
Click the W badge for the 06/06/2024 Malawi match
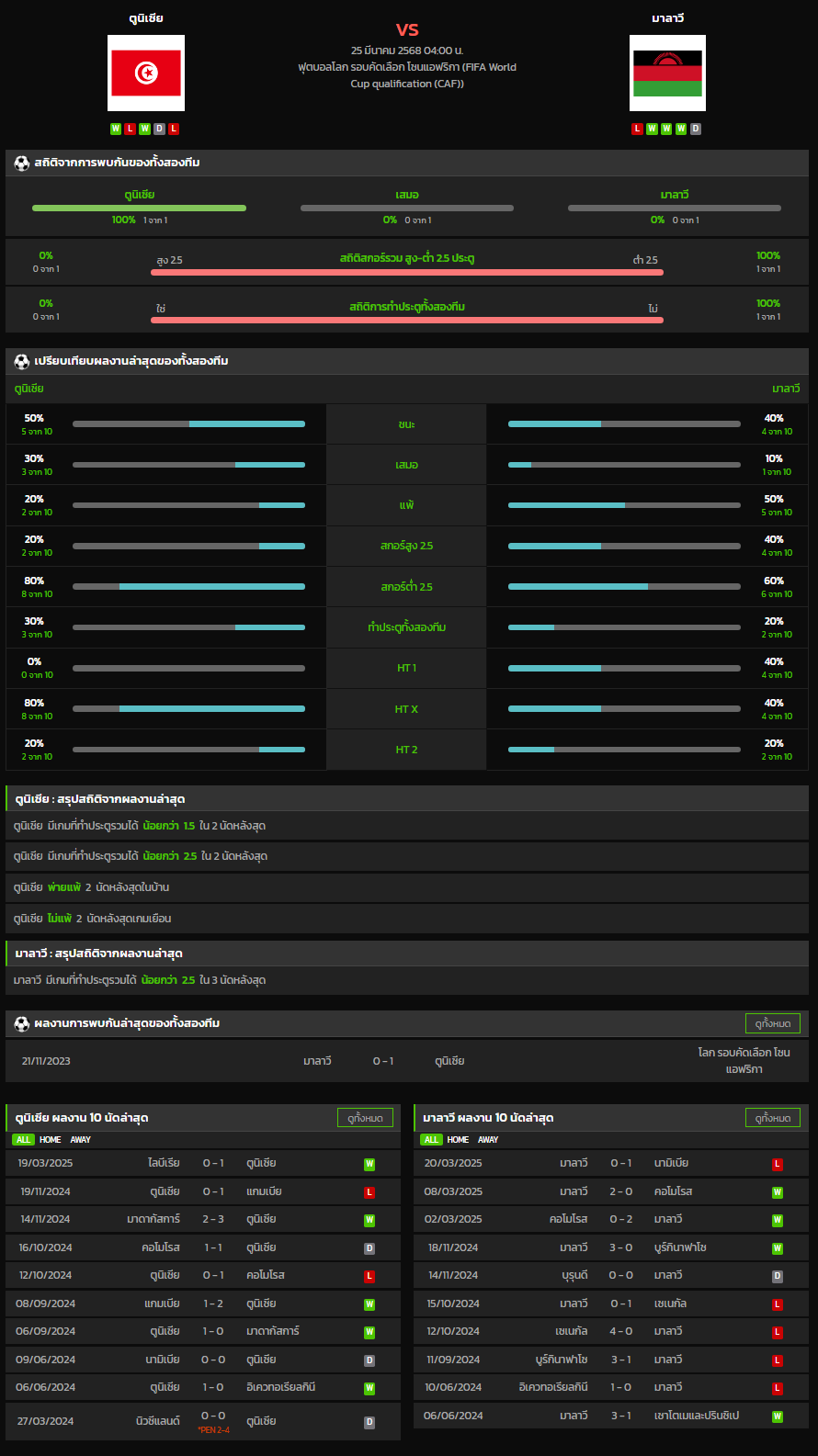(x=778, y=1416)
